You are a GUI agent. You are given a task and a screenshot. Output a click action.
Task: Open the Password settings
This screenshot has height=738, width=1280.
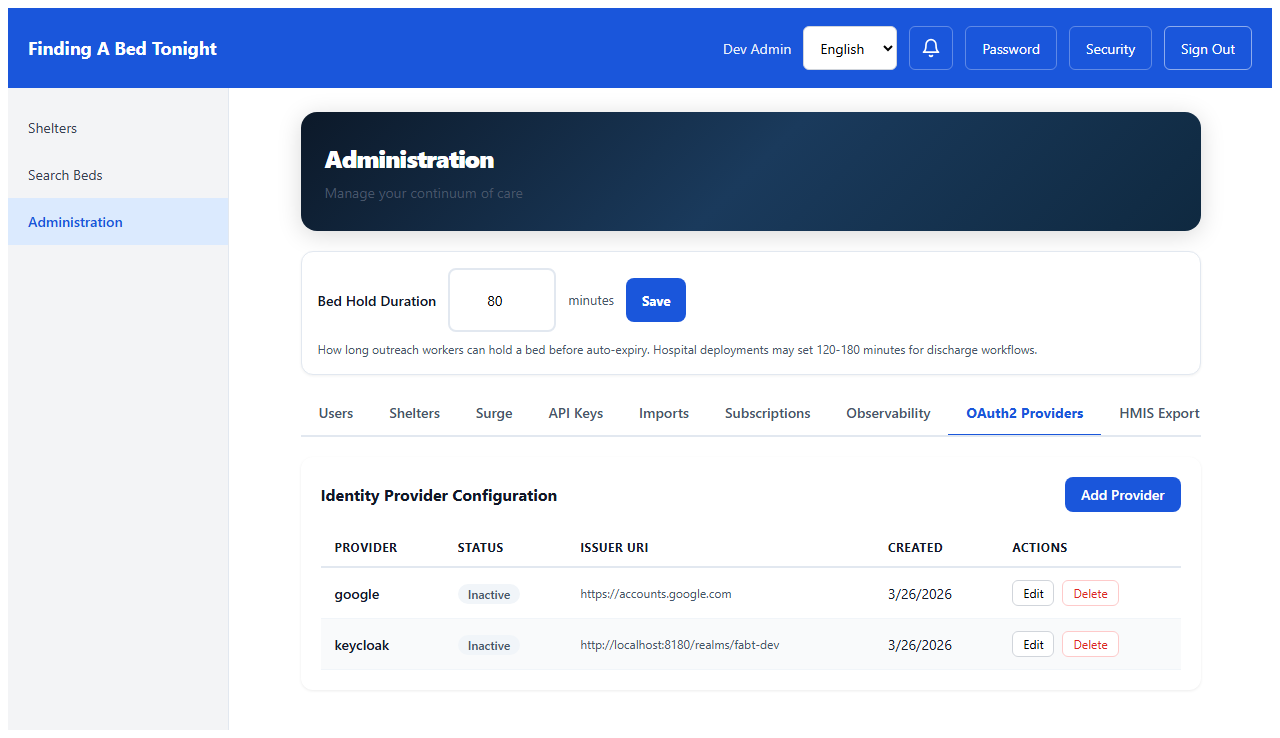point(1010,47)
